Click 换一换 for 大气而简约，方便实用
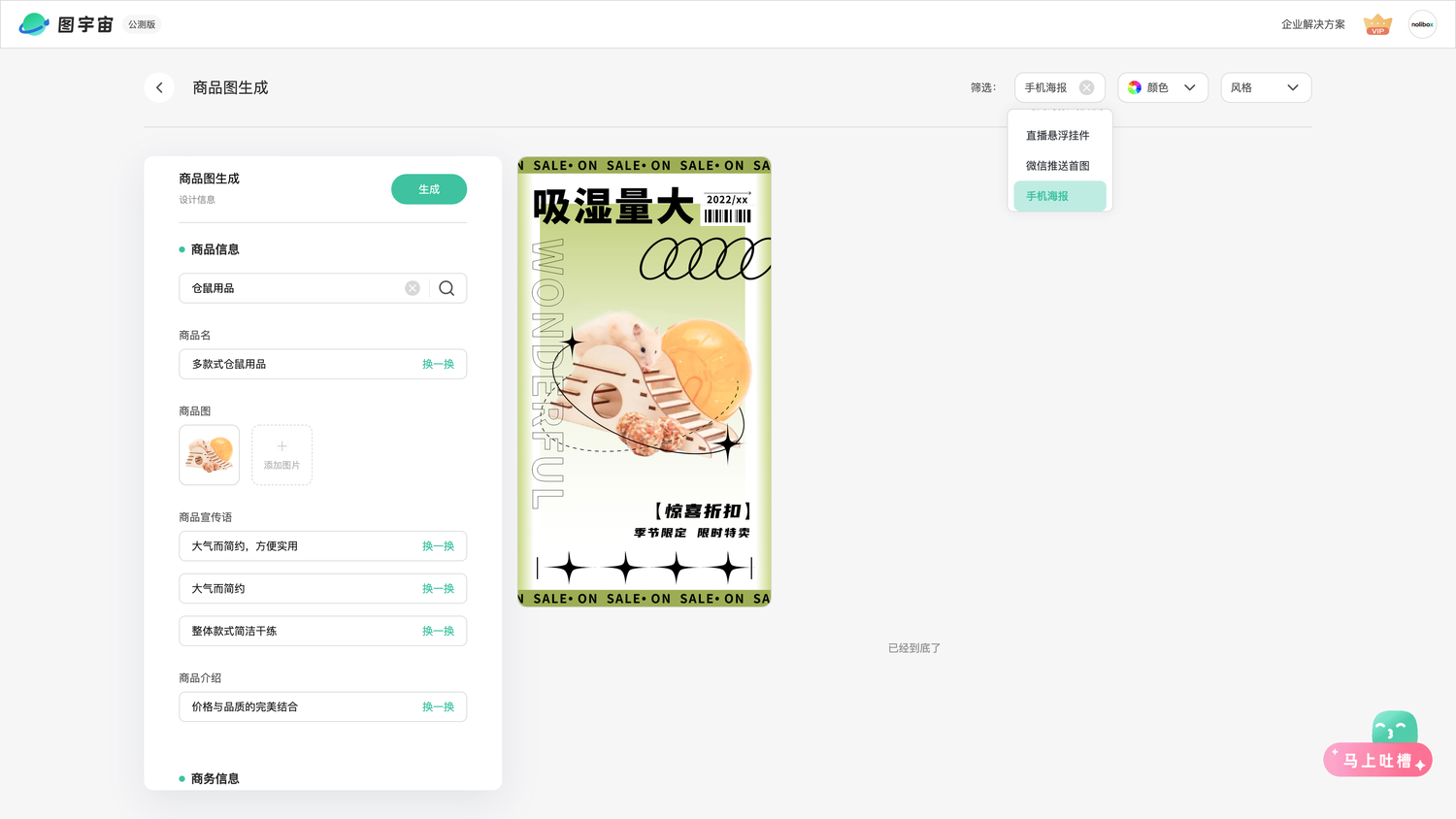The width and height of the screenshot is (1456, 819). click(438, 546)
